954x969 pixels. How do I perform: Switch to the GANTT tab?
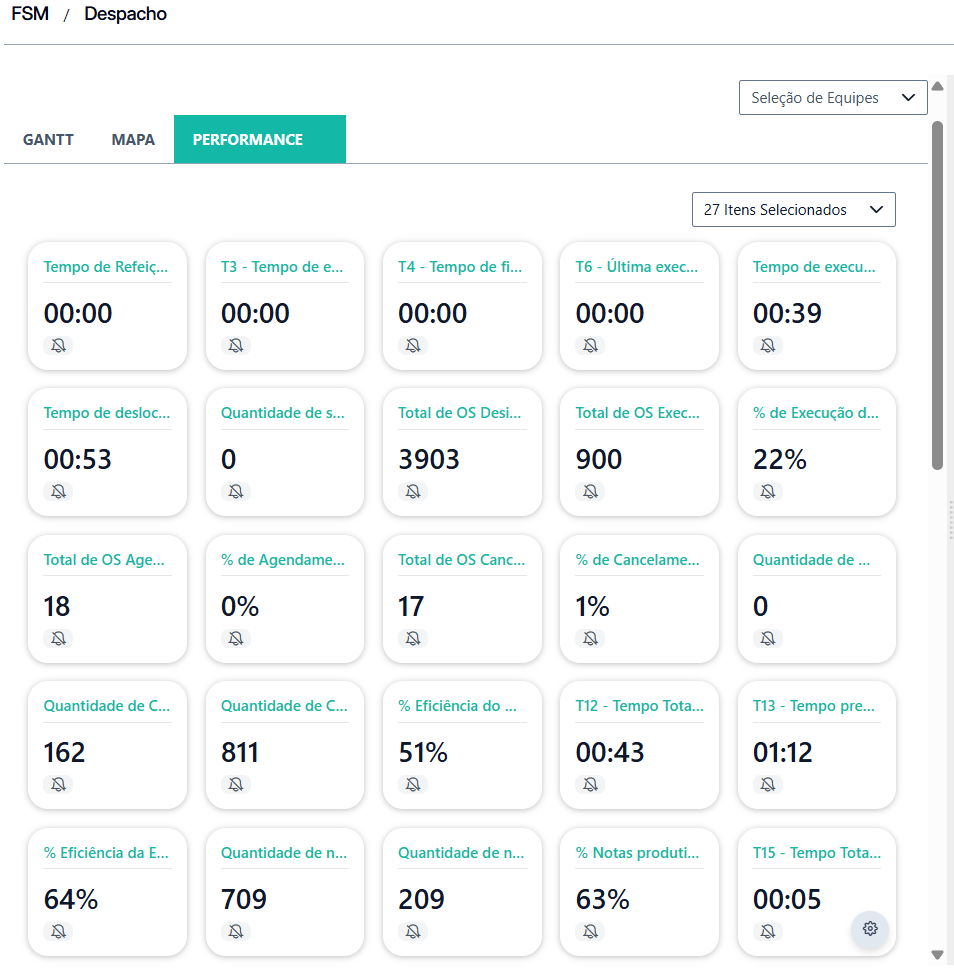48,140
